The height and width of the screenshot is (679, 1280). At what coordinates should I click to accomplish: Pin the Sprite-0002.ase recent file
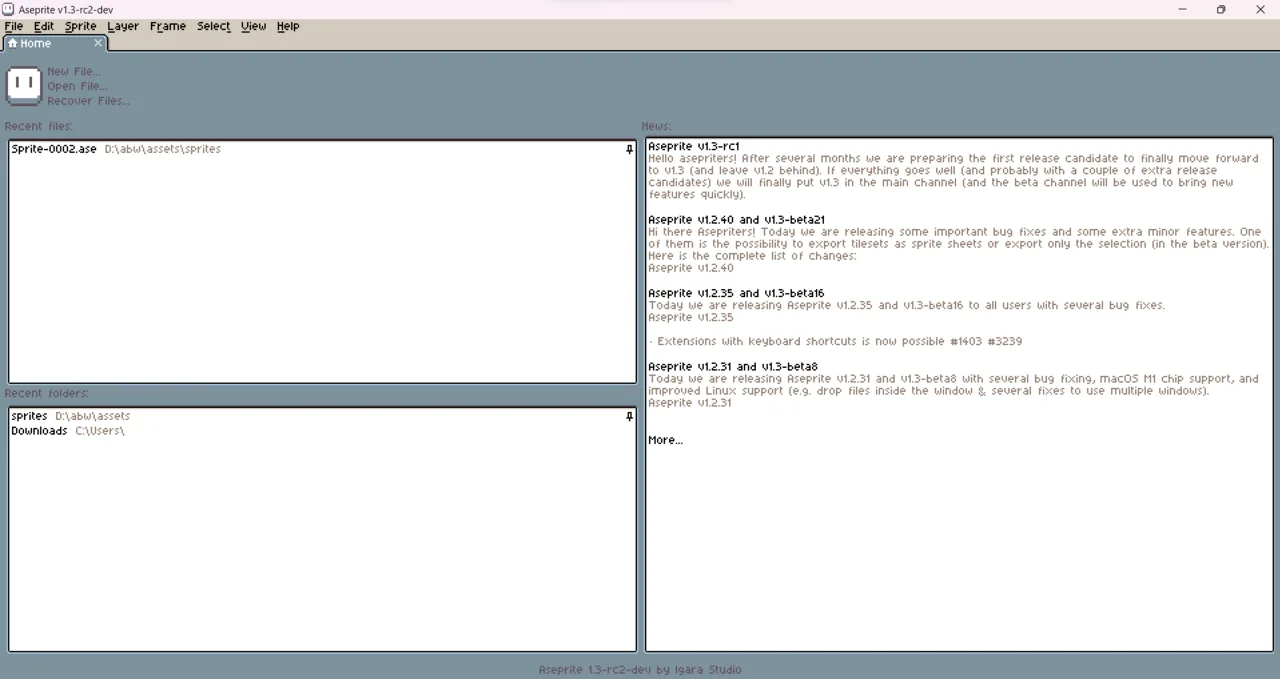(x=629, y=149)
